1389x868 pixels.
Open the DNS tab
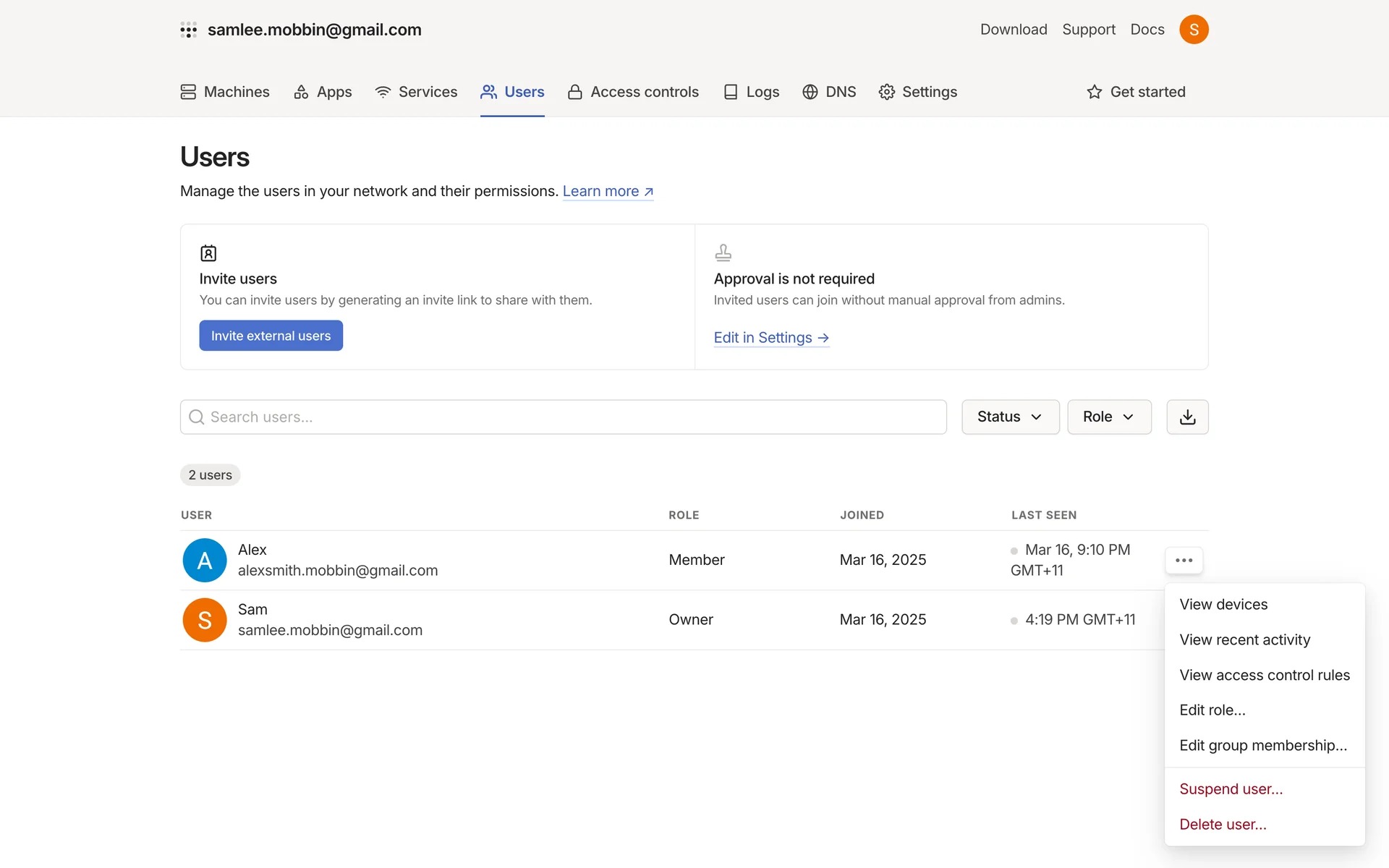click(x=829, y=92)
